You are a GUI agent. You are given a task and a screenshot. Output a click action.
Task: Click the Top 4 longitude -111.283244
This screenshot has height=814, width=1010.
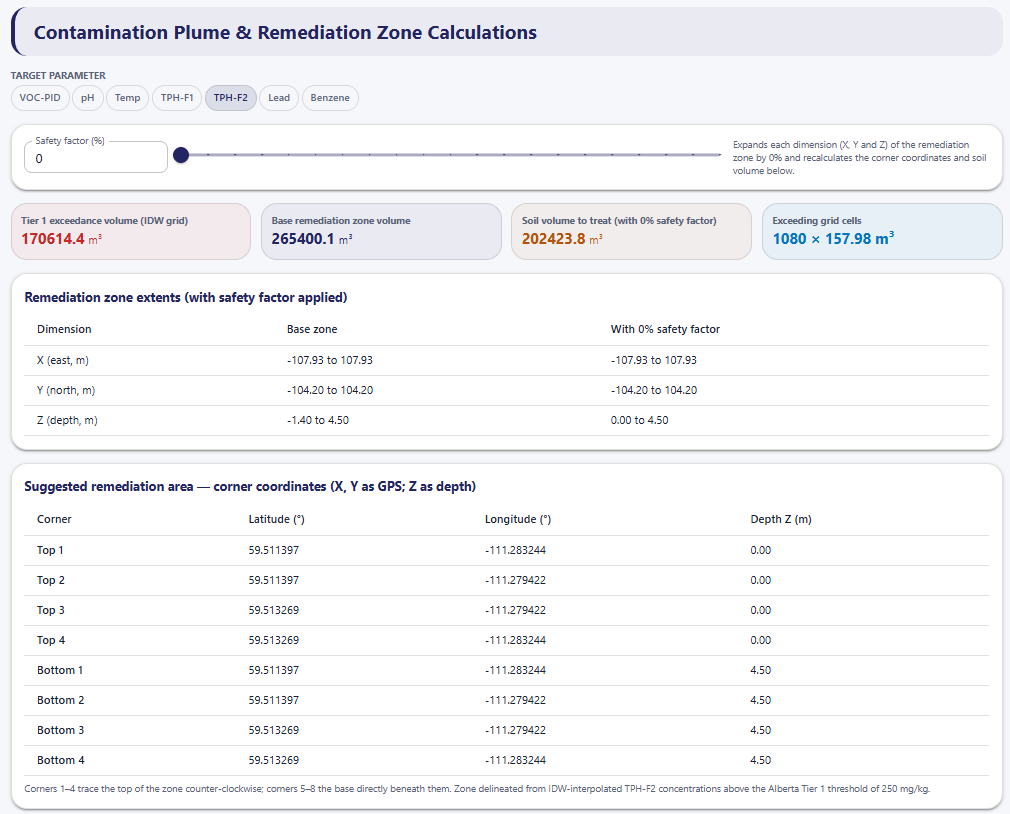point(515,640)
